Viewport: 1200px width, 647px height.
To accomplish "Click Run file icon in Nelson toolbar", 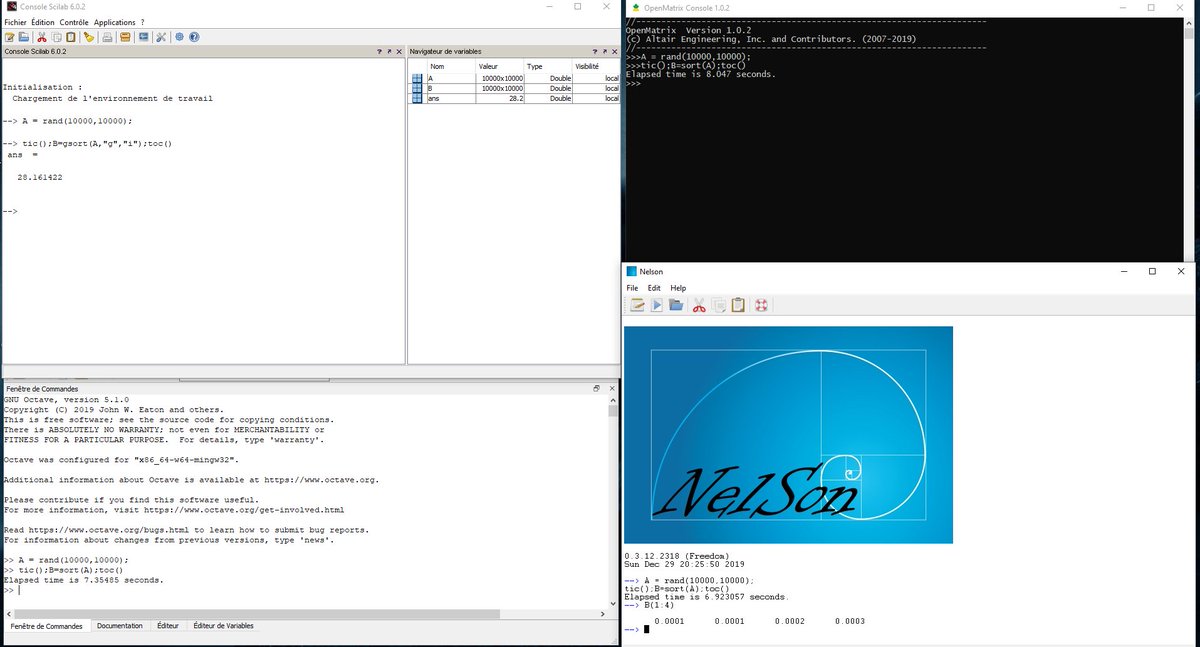I will coord(657,305).
